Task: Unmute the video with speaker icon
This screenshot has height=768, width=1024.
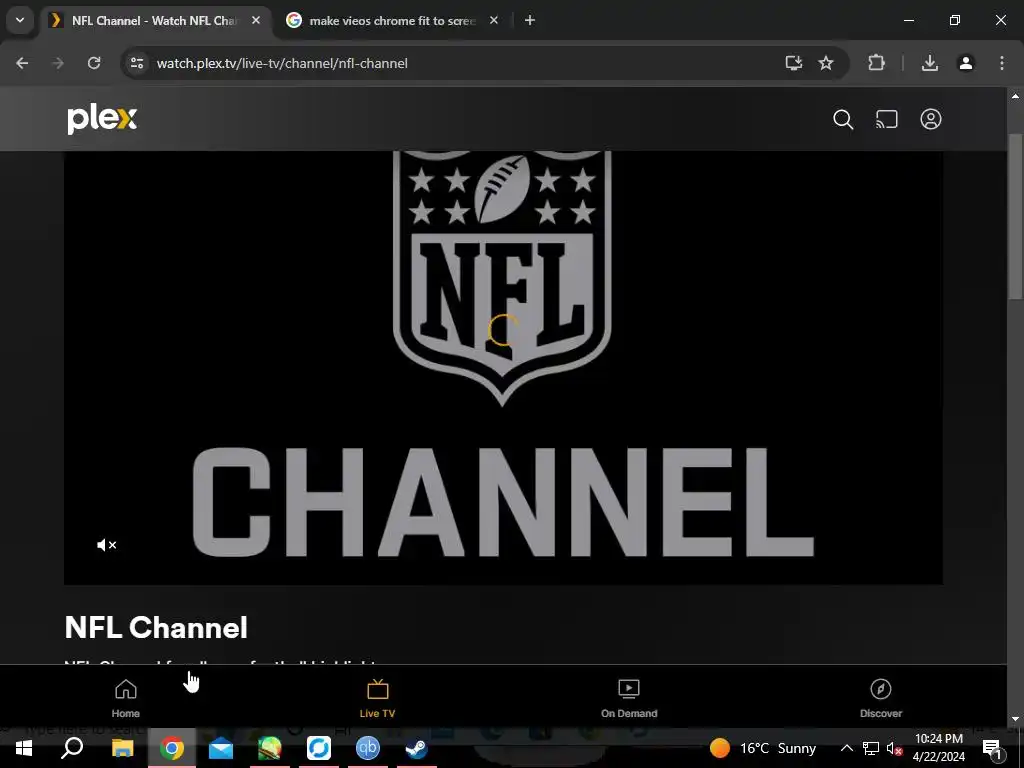Action: coord(106,545)
